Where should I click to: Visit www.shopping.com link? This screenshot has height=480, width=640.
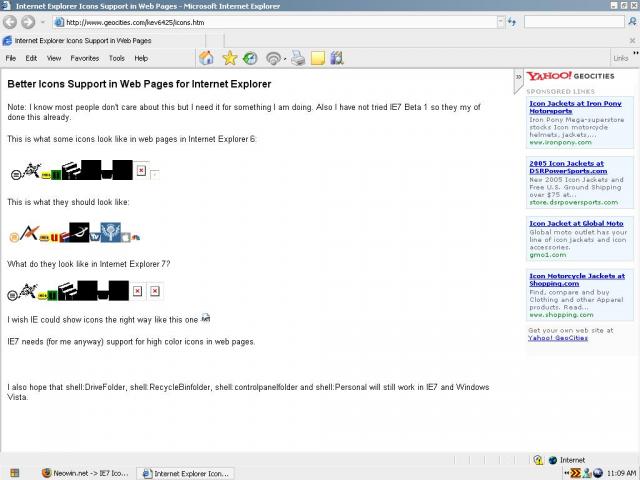(x=561, y=315)
